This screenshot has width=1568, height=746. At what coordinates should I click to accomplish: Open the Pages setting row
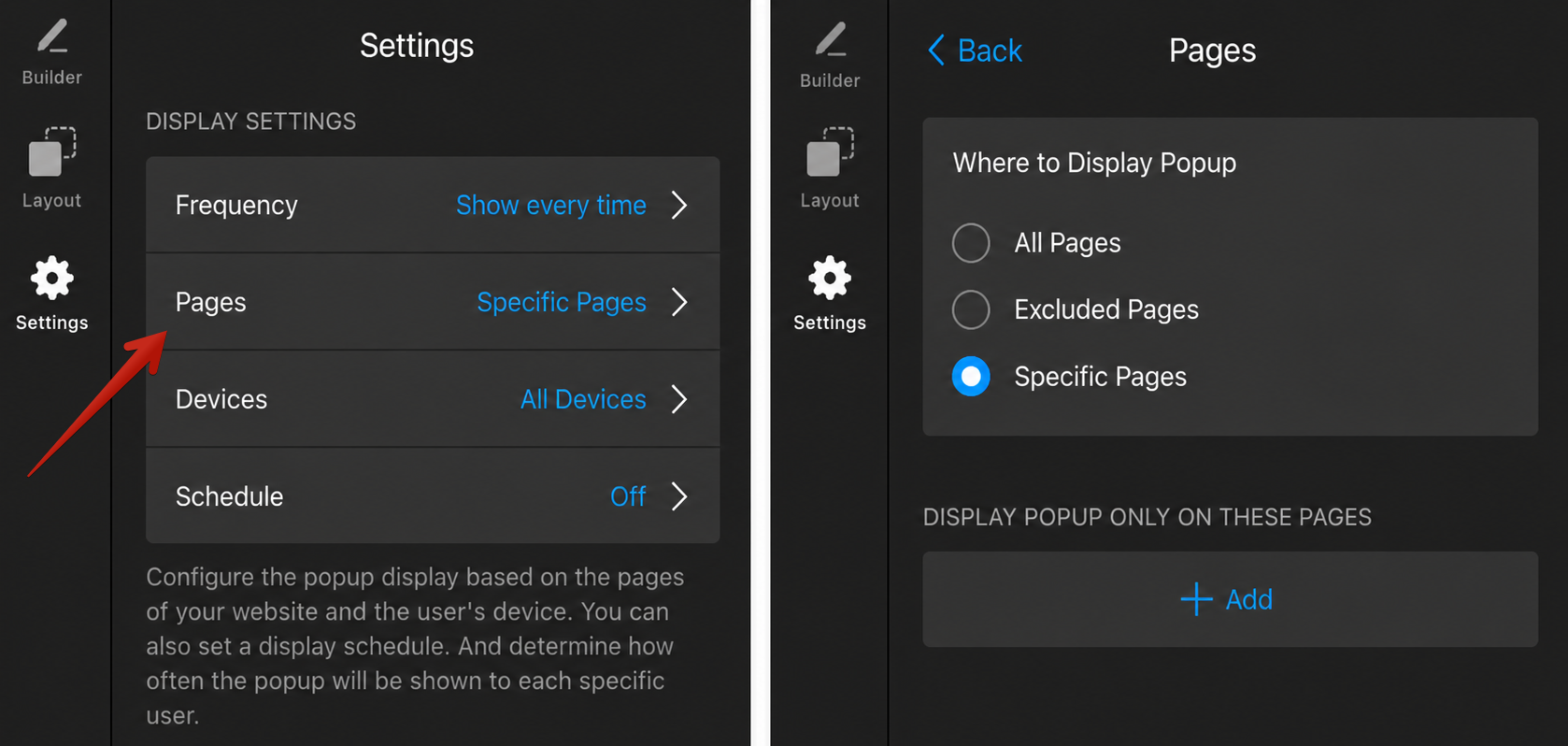pos(433,302)
